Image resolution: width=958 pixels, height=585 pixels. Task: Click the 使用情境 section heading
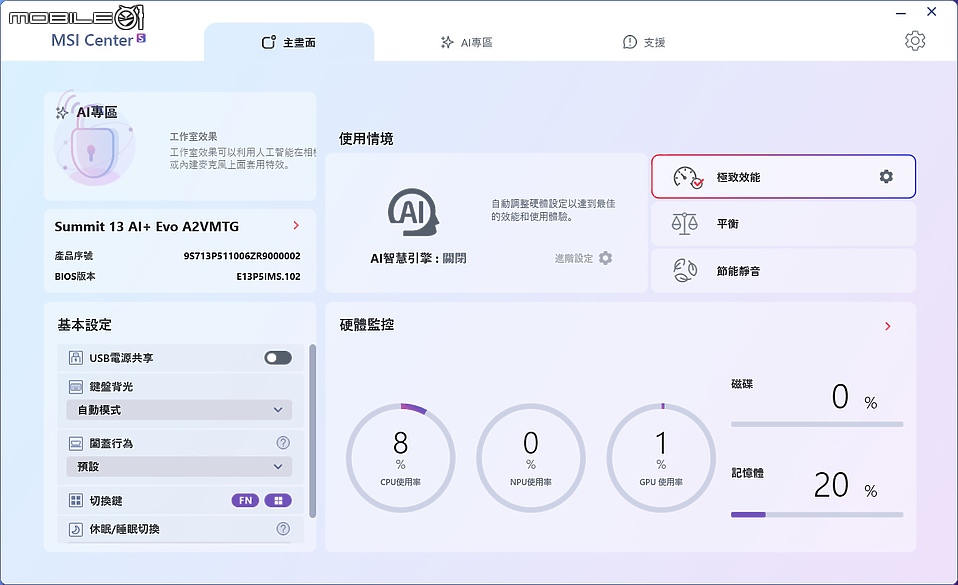click(367, 139)
